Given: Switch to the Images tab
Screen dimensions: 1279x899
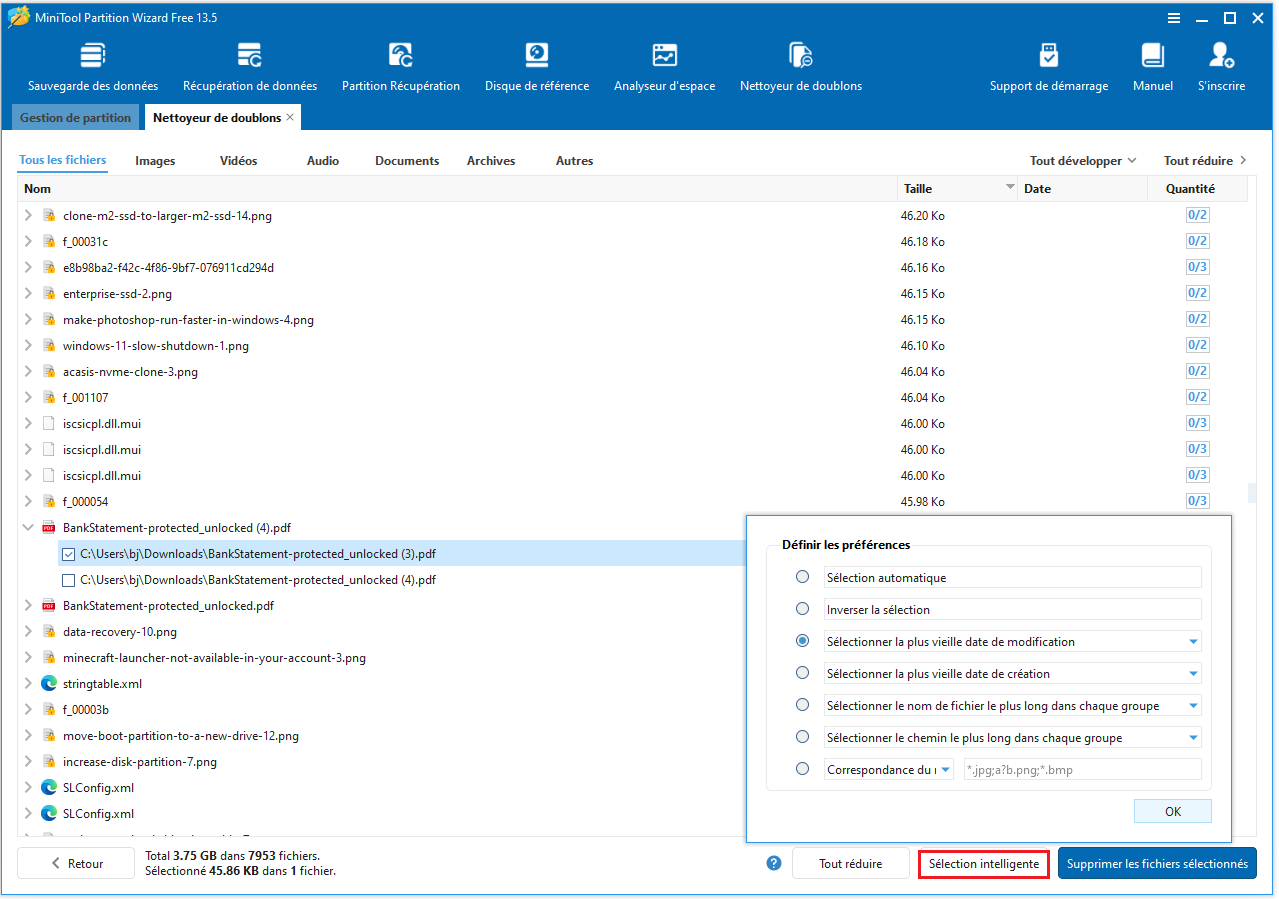Looking at the screenshot, I should (x=154, y=160).
